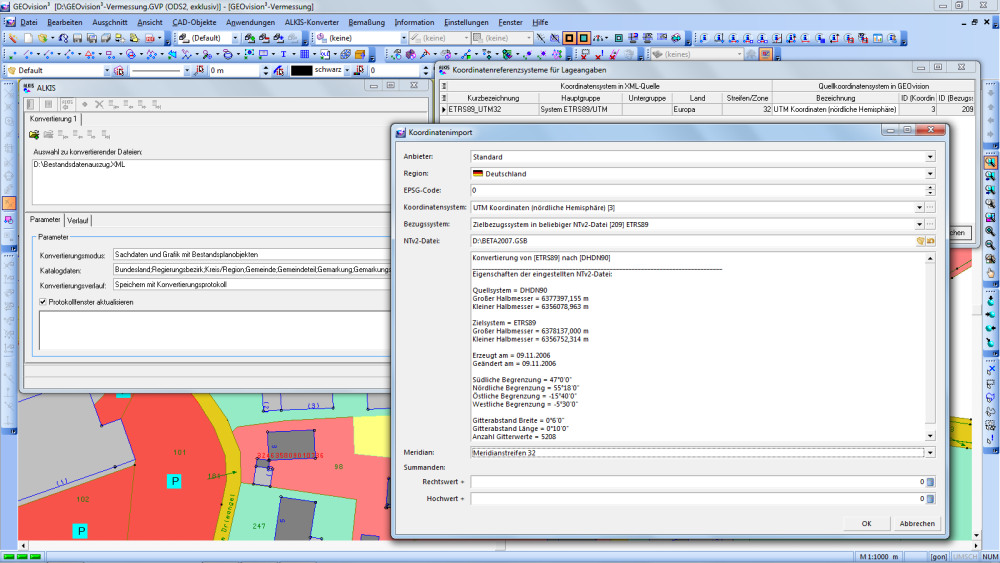Click the magic wand icon at the toolbar start
This screenshot has width=1000, height=563.
pyautogui.click(x=12, y=38)
